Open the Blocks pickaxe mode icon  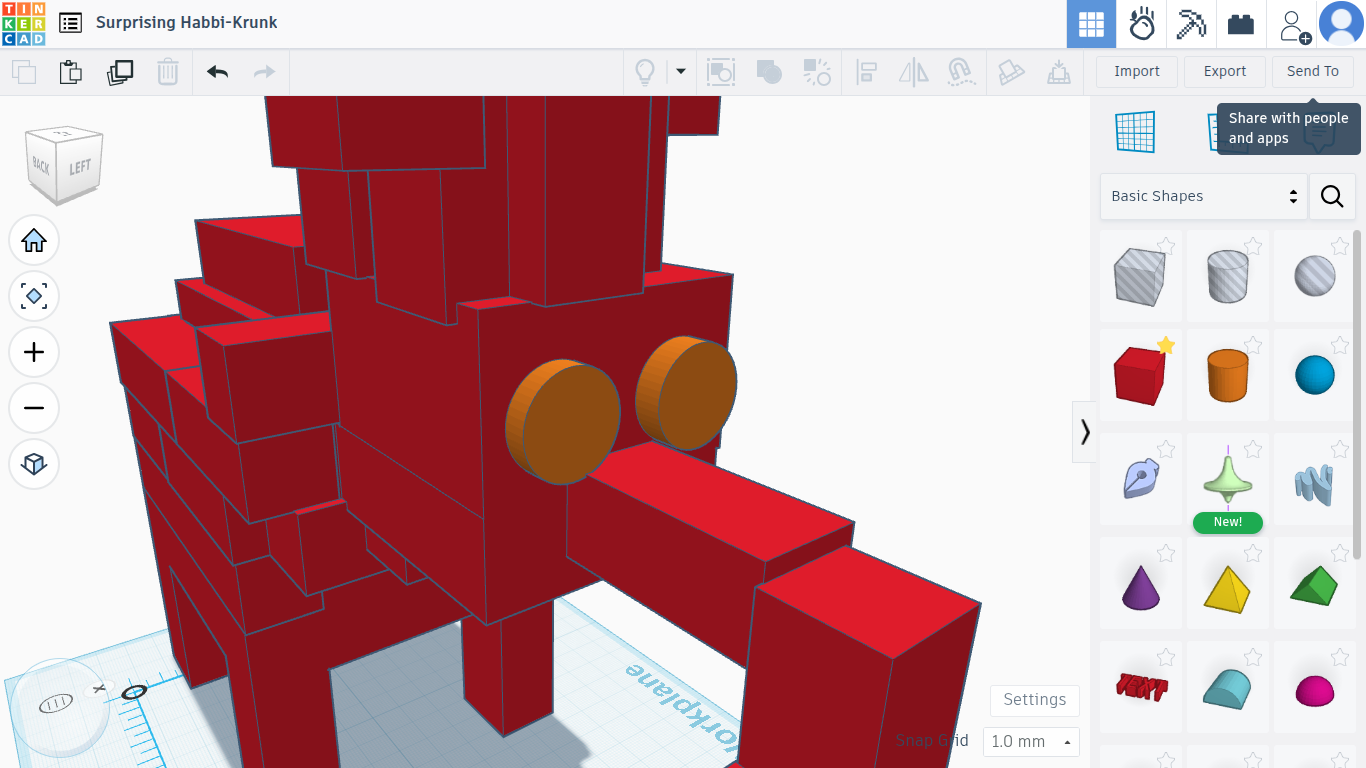1191,24
